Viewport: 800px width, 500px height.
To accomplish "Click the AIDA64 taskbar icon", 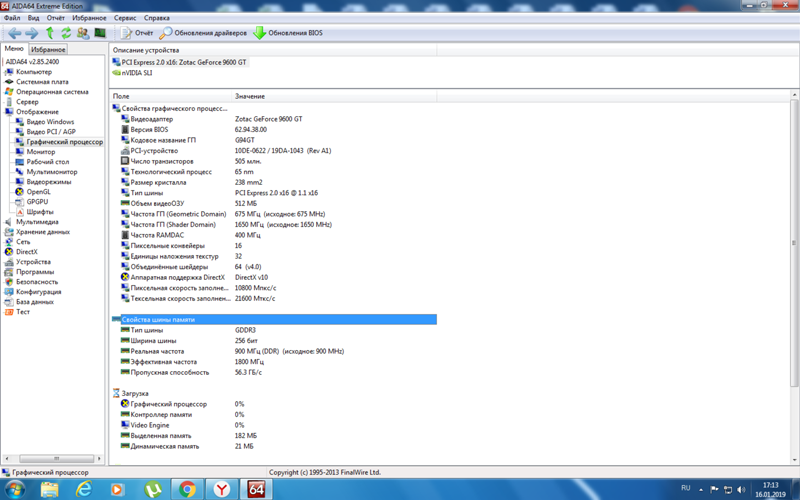I will 256,490.
